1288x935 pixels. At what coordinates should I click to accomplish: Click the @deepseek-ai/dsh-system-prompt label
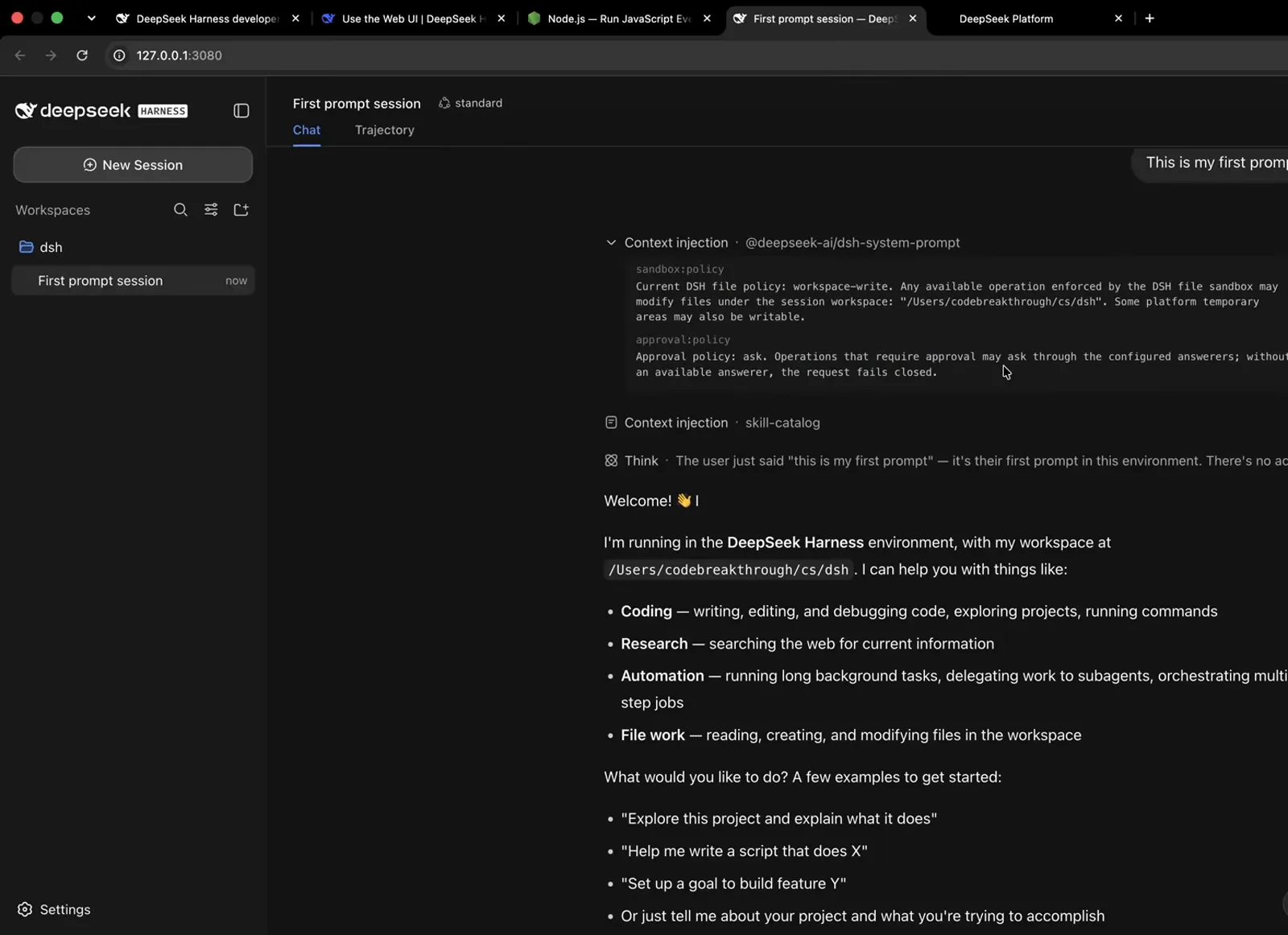coord(852,243)
